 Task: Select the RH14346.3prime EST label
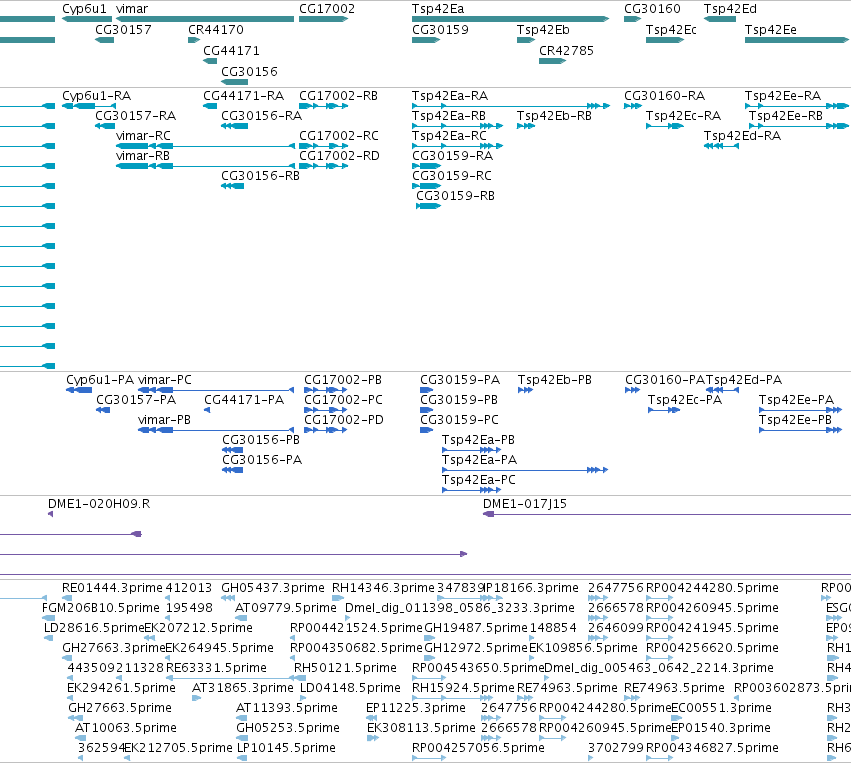coord(383,588)
